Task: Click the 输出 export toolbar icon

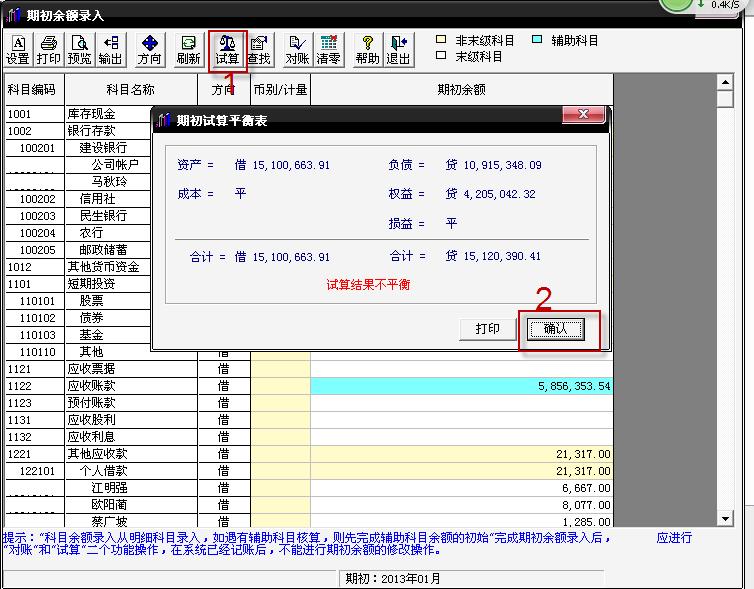Action: (111, 50)
